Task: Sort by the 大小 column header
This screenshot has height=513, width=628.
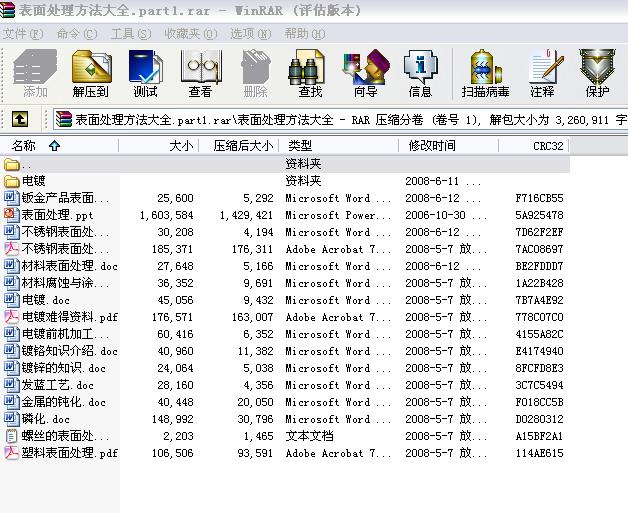Action: pyautogui.click(x=159, y=145)
